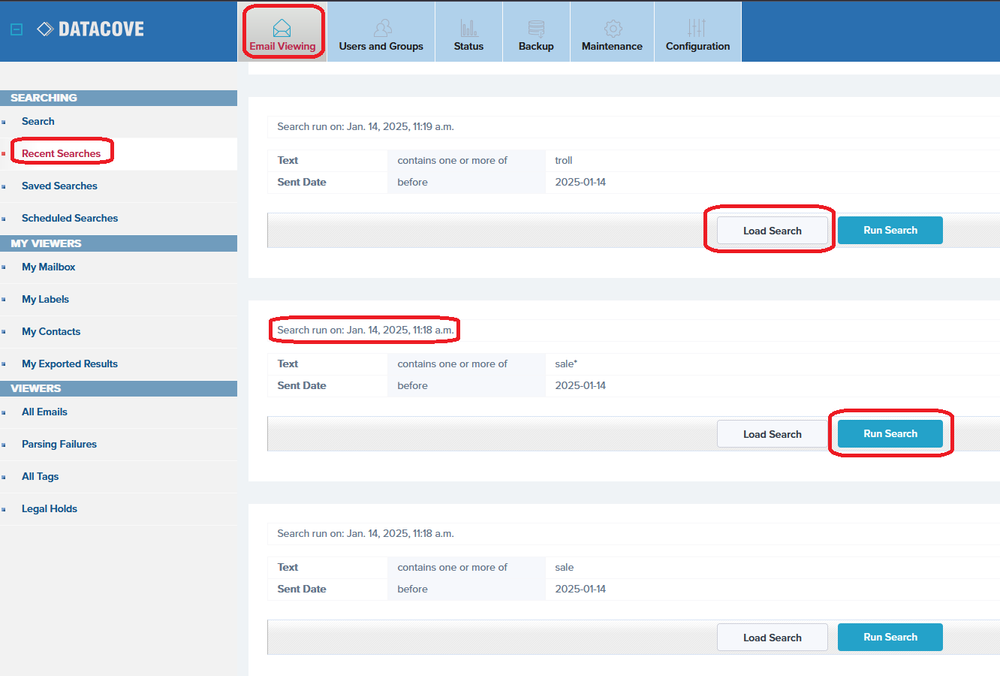The height and width of the screenshot is (676, 1000).
Task: Collapse sidebar with the square minus icon
Action: coord(17,29)
